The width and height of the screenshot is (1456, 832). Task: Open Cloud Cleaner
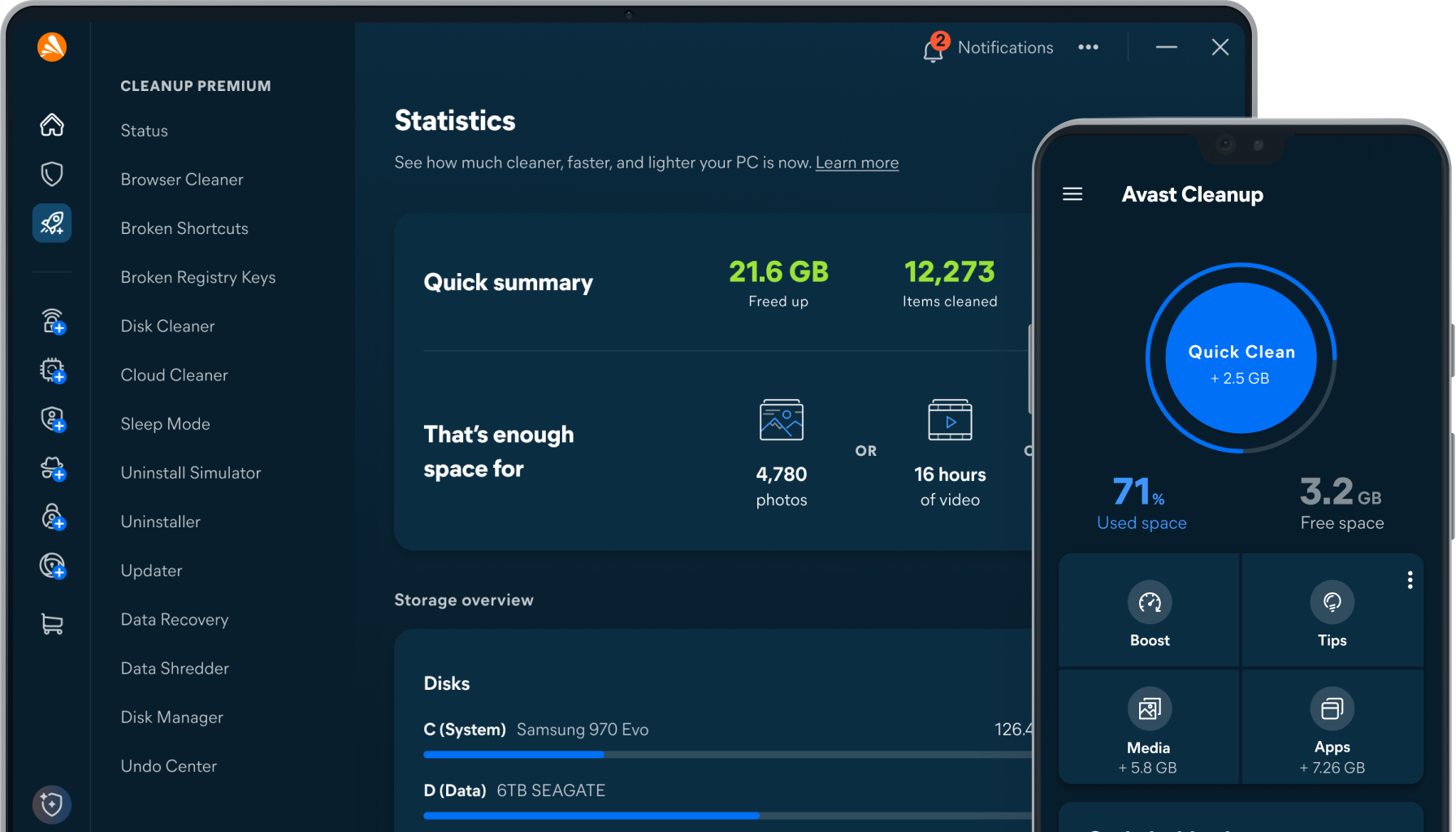175,375
